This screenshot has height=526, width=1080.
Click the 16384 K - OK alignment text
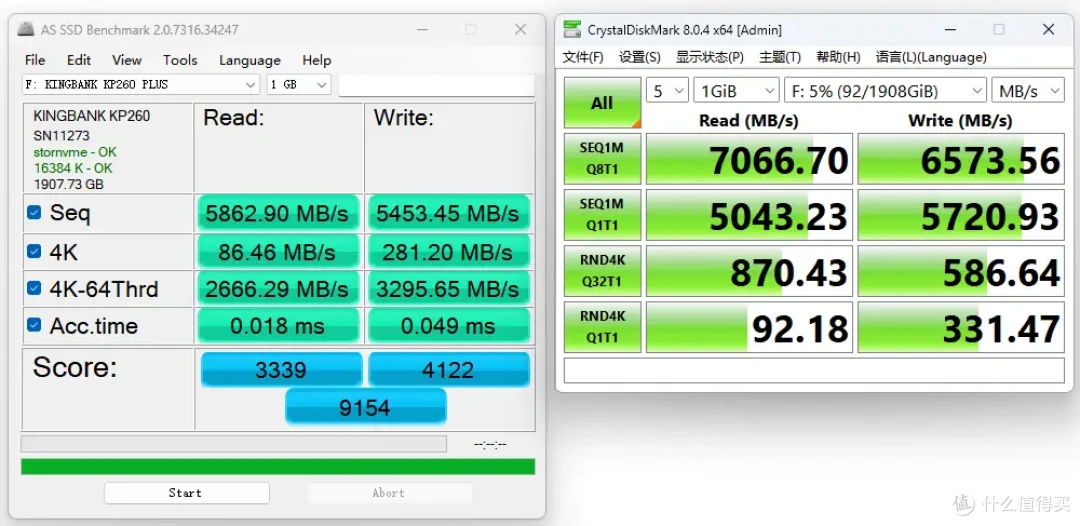coord(73,168)
